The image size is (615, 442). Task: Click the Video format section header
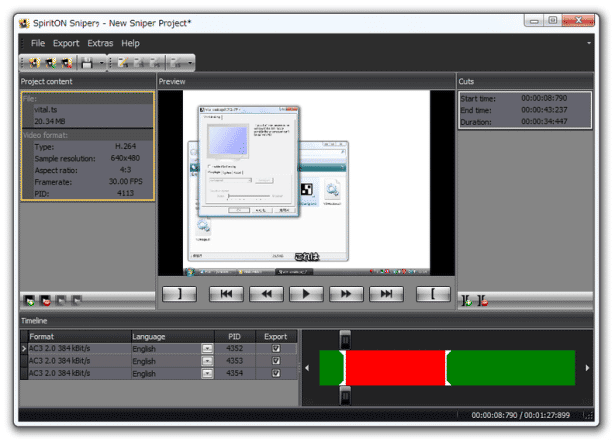pos(87,135)
